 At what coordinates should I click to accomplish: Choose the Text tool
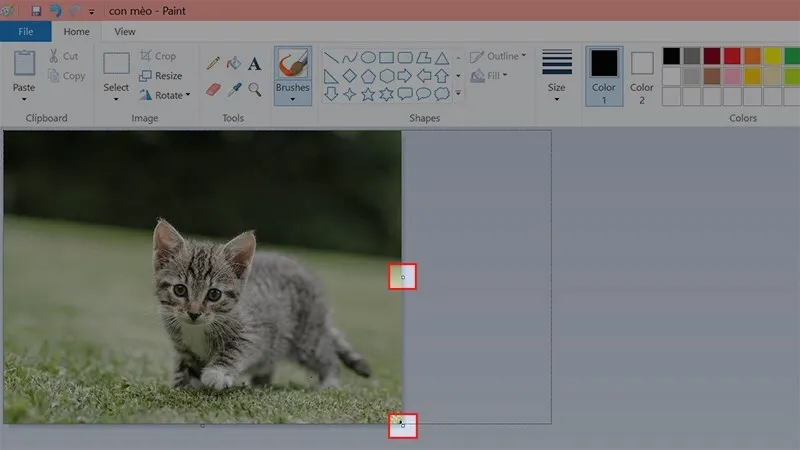tap(255, 64)
